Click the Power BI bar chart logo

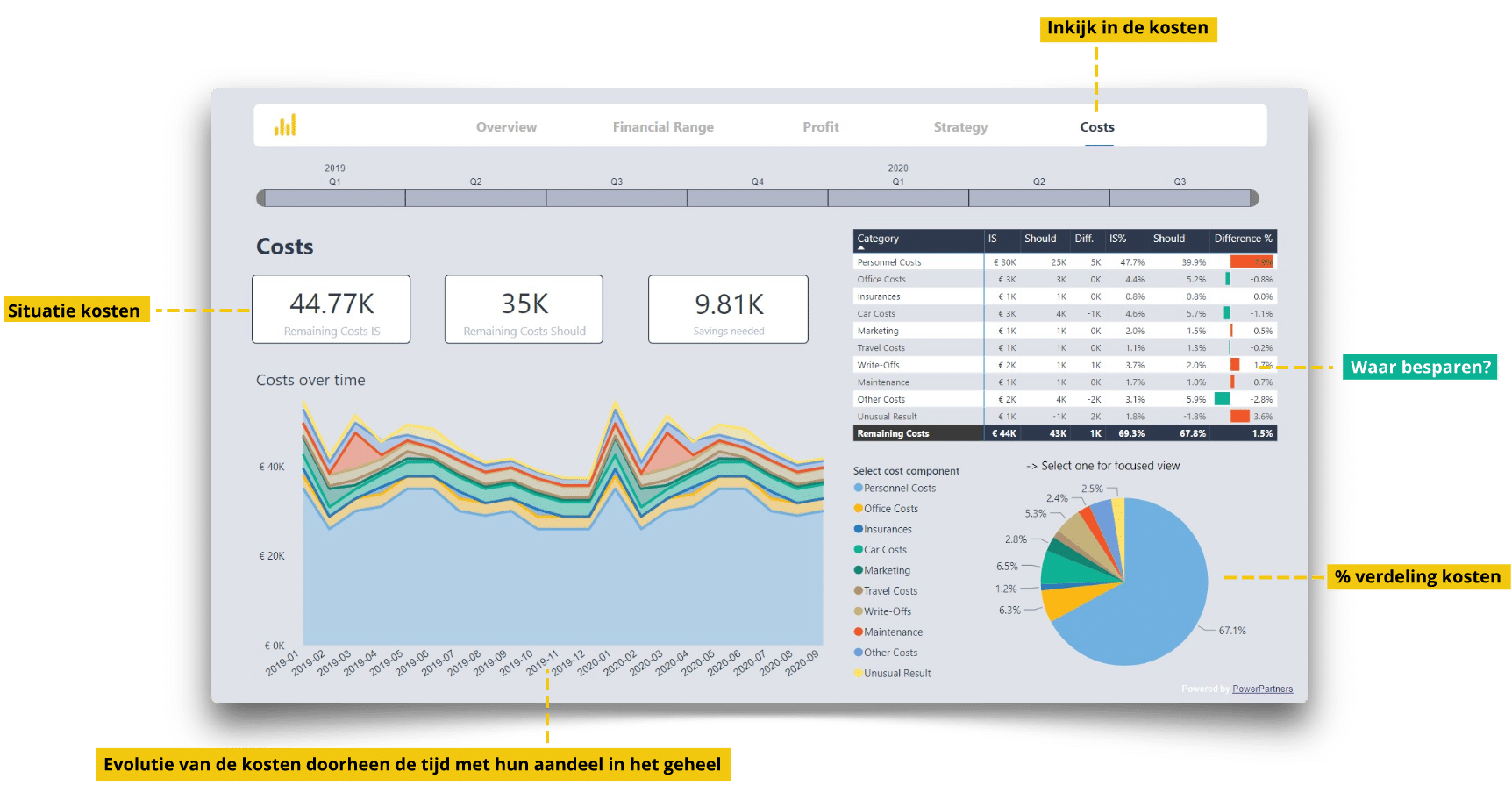click(285, 125)
